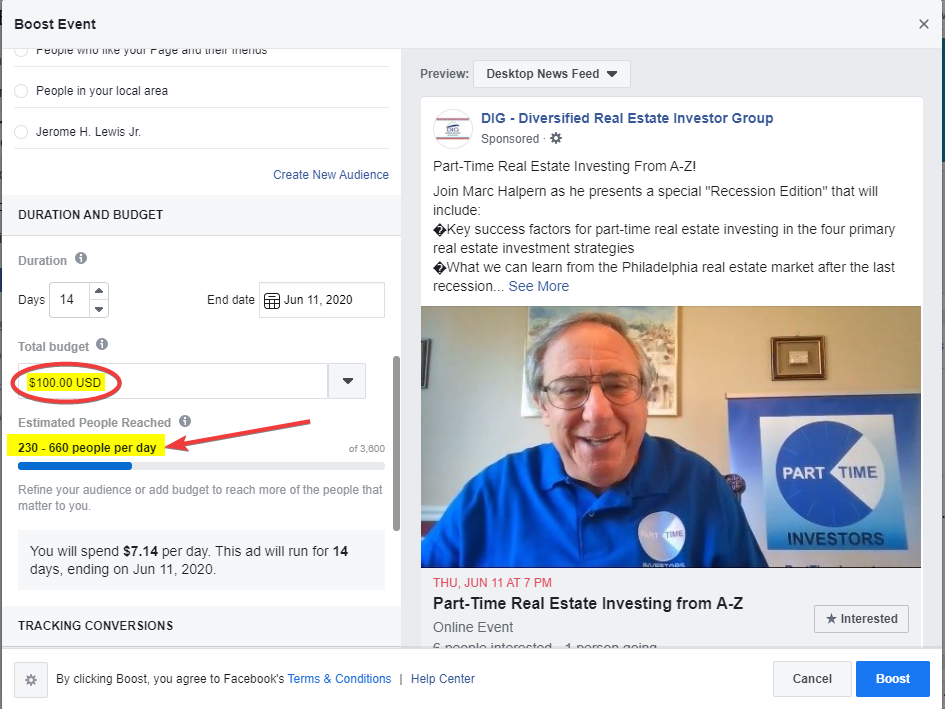945x709 pixels.
Task: Open the Desktop News Feed preview dropdown
Action: (551, 74)
